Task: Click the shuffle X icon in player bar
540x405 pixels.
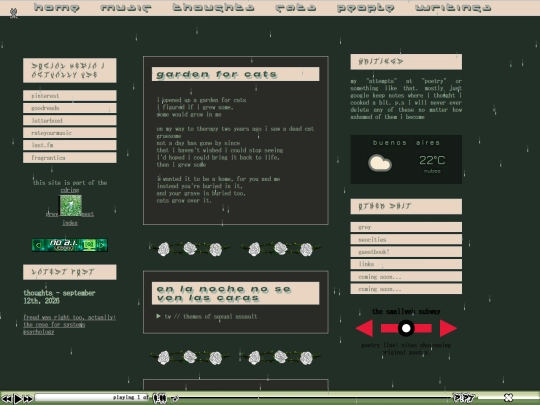Action: [x=508, y=397]
